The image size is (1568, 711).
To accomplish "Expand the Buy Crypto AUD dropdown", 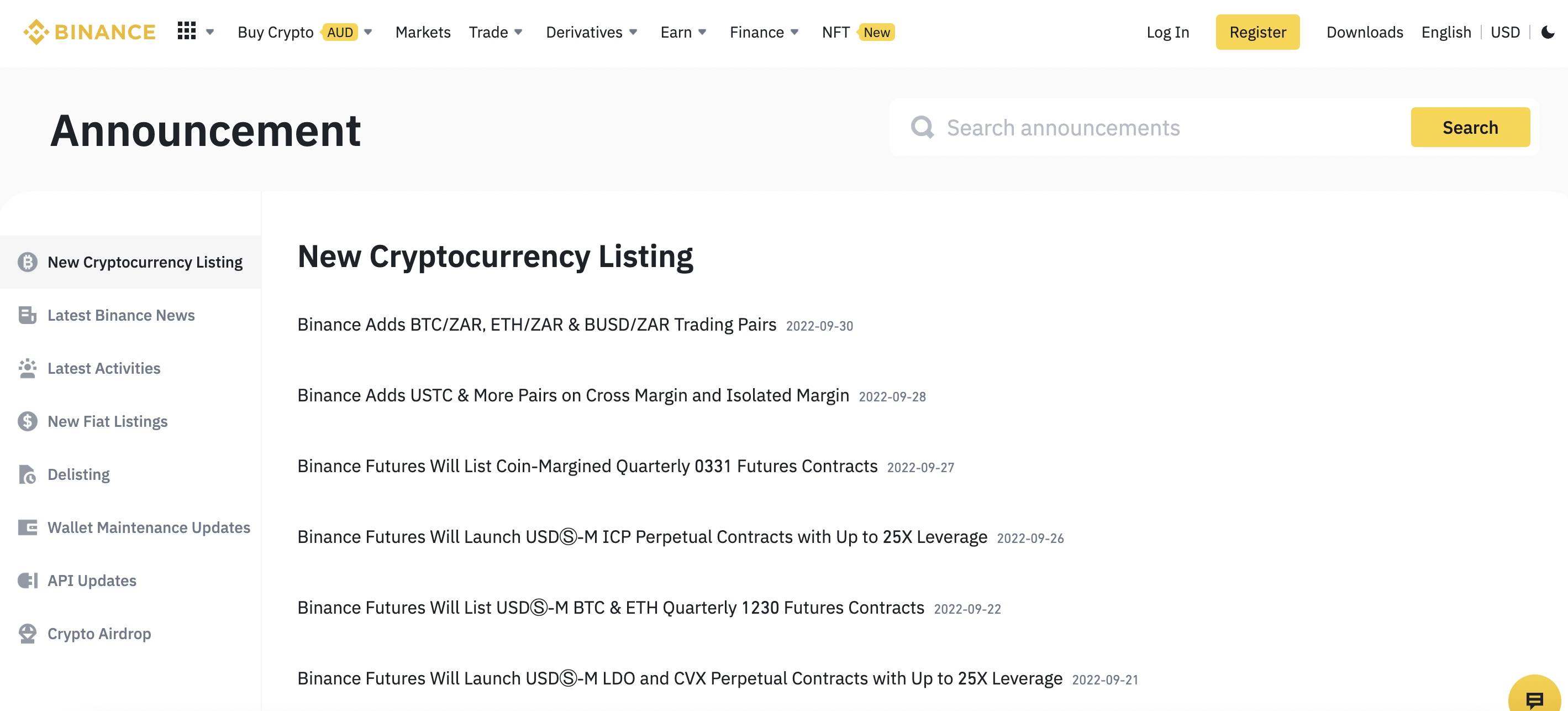I will [370, 32].
